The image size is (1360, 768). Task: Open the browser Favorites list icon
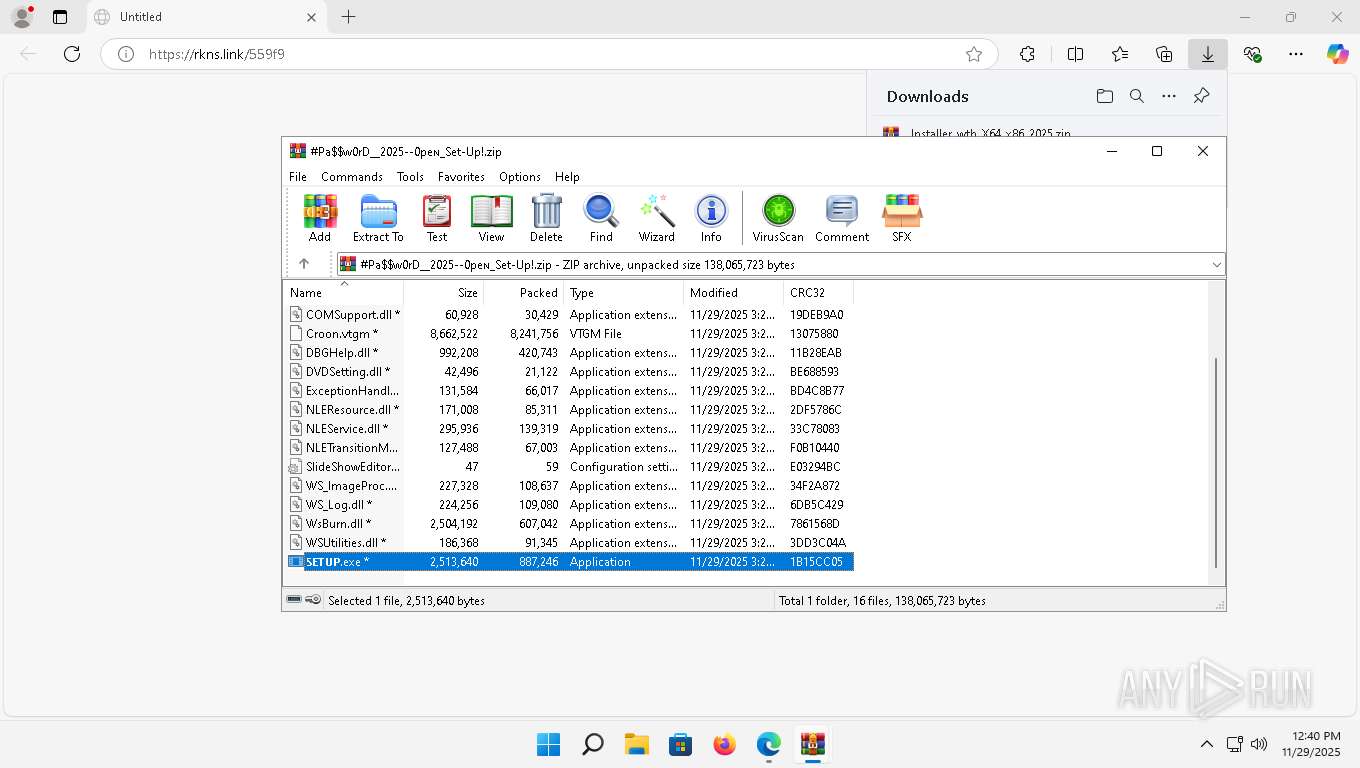(1120, 54)
